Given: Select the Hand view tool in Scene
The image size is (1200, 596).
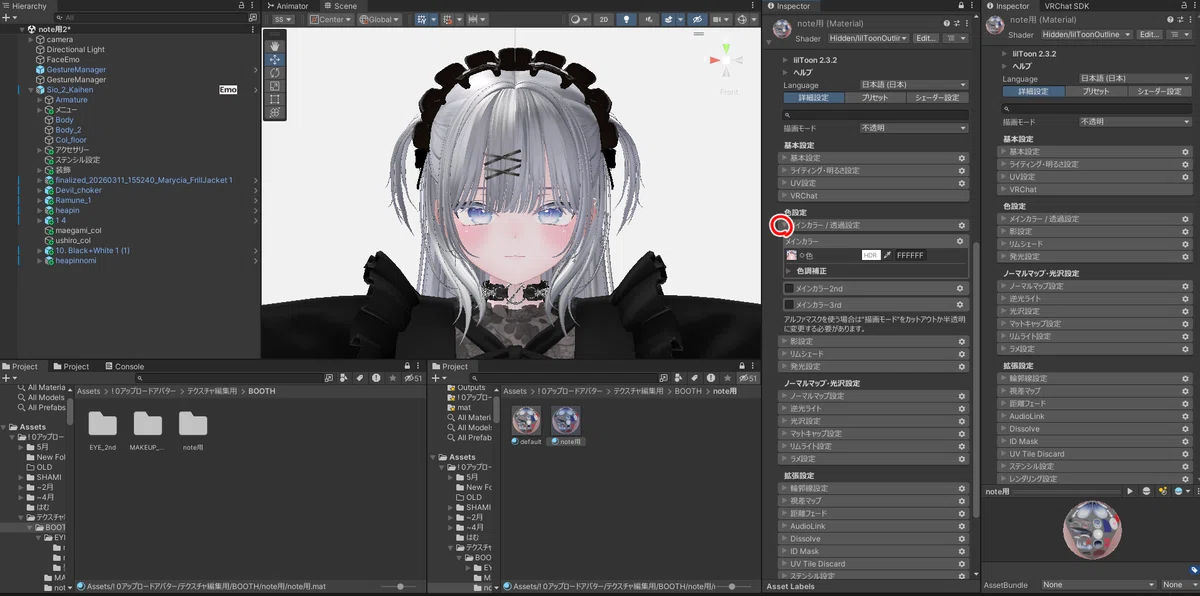Looking at the screenshot, I should pyautogui.click(x=275, y=45).
